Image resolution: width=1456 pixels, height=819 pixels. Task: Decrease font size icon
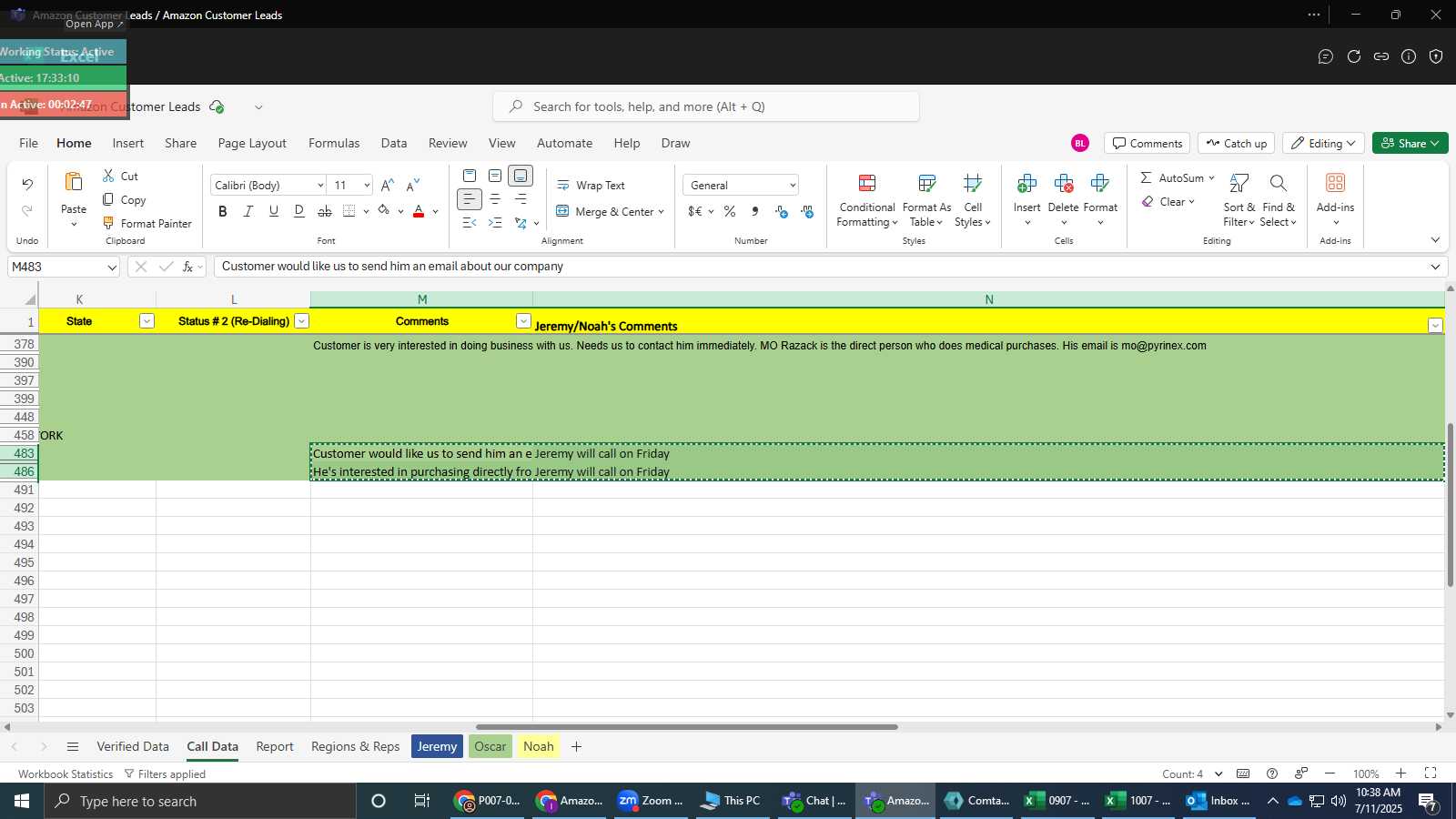(413, 185)
